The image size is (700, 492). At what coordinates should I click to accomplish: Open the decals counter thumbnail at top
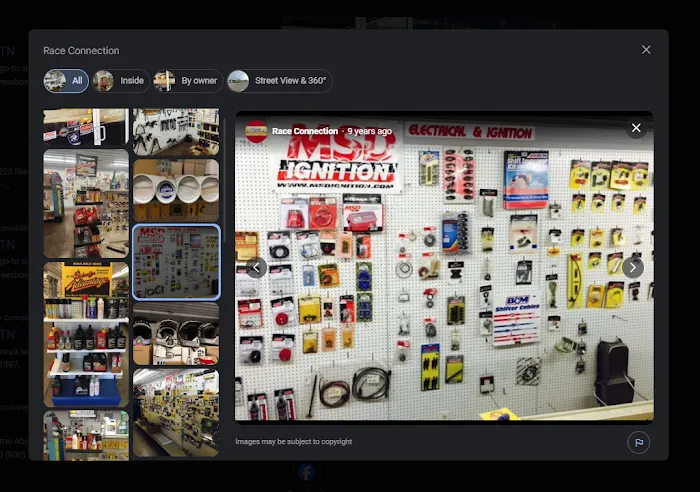point(86,127)
